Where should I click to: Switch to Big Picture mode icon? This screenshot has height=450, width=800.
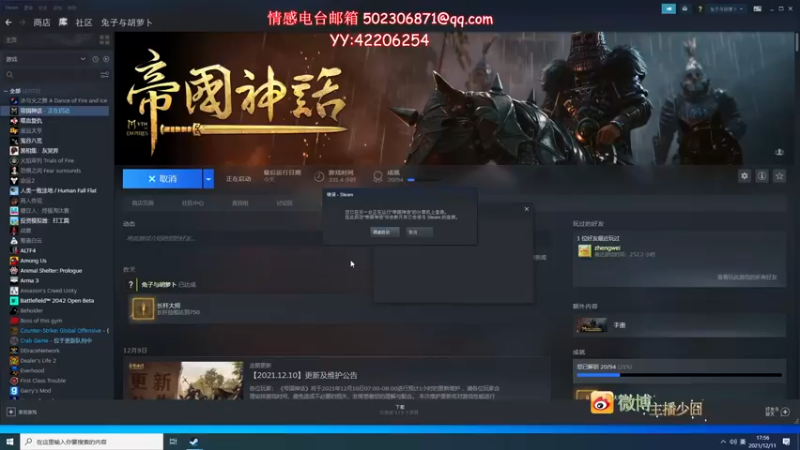[x=758, y=9]
